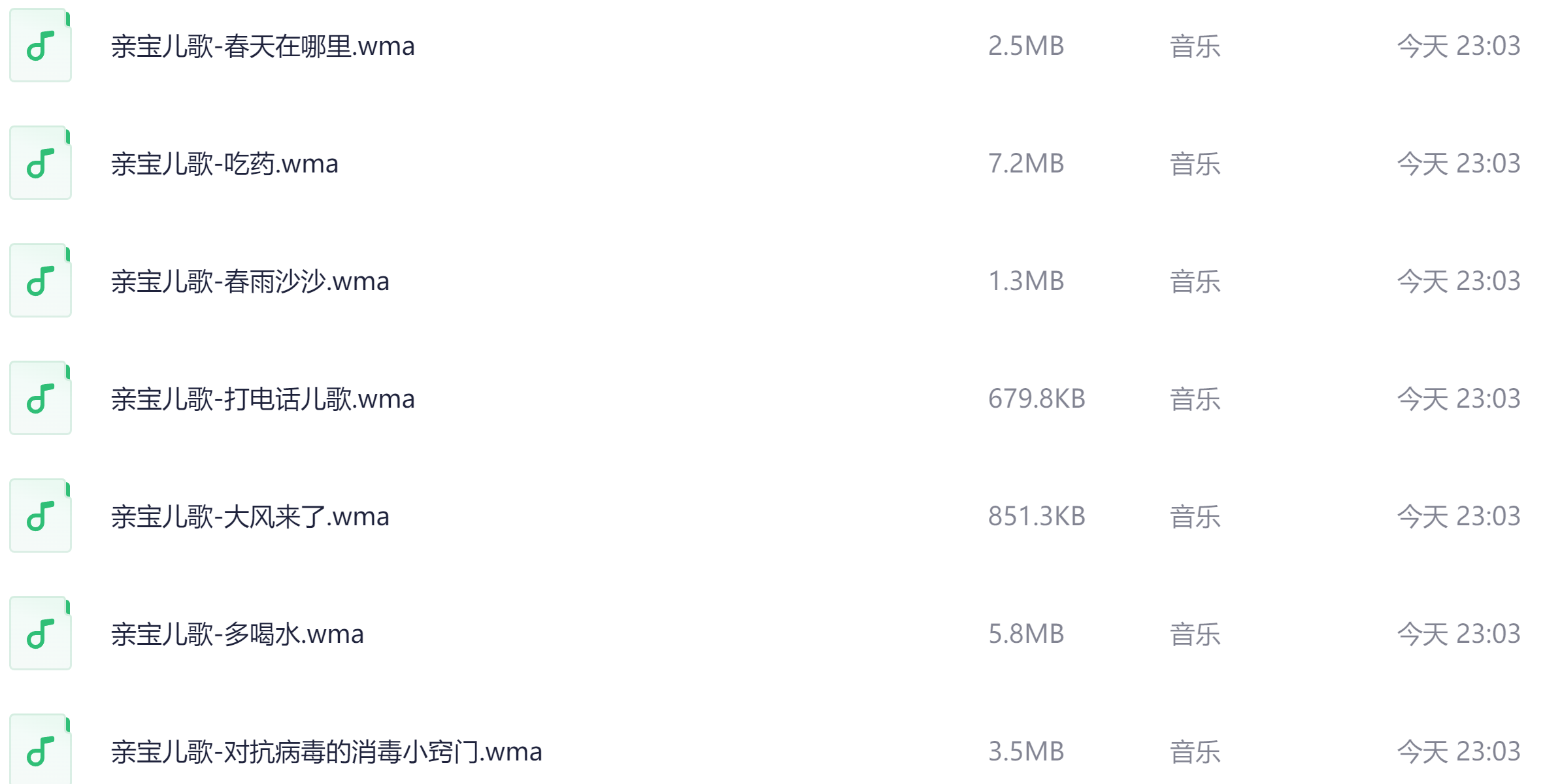Click music icon beside 吃药.wma
The height and width of the screenshot is (784, 1545).
(41, 163)
